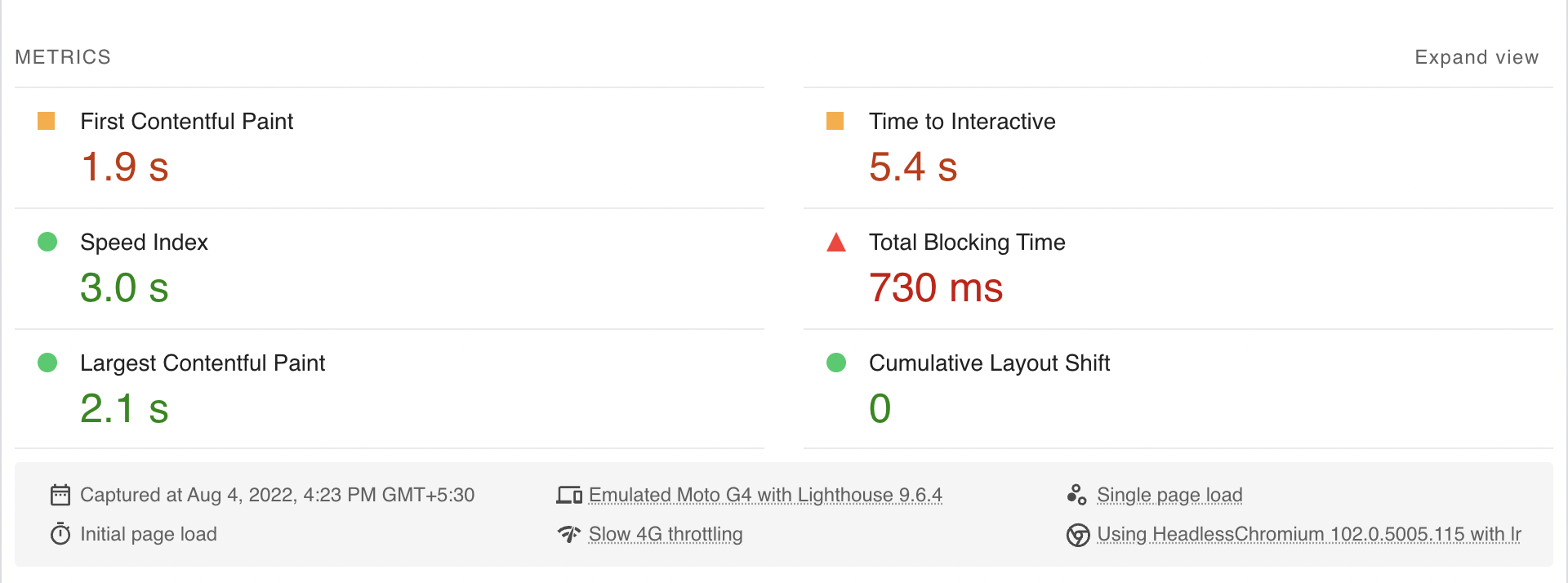The height and width of the screenshot is (583, 1568).
Task: Click the stopwatch icon next to Initial page load
Action: coord(60,534)
